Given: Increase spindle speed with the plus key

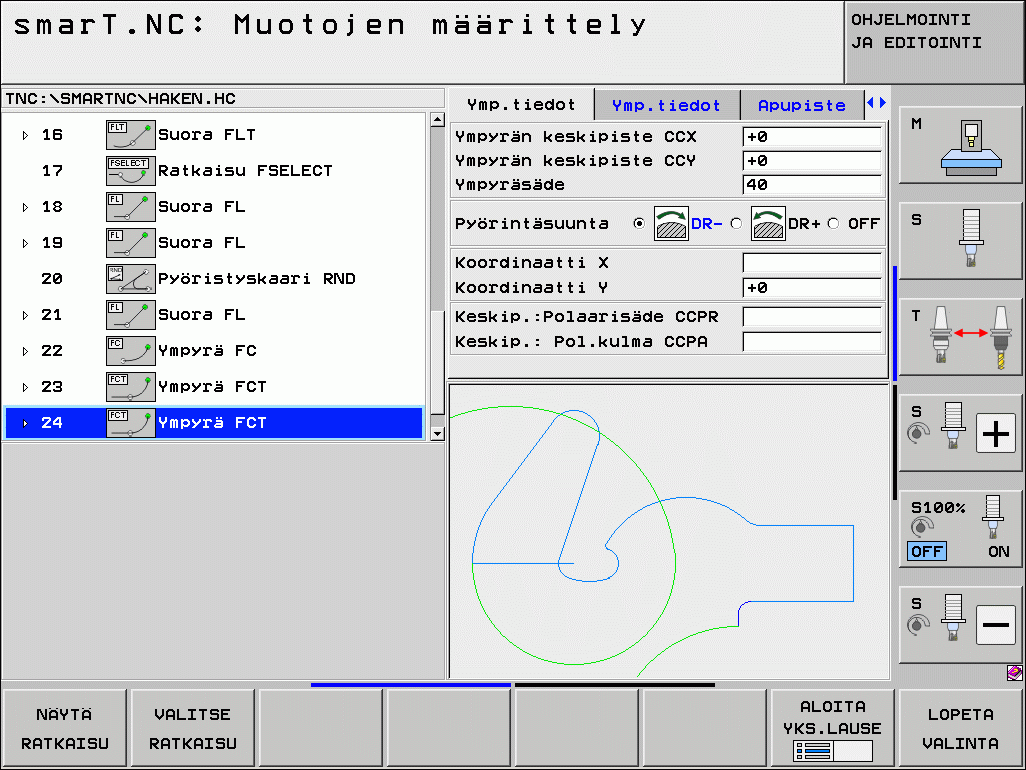Looking at the screenshot, I should (x=996, y=433).
